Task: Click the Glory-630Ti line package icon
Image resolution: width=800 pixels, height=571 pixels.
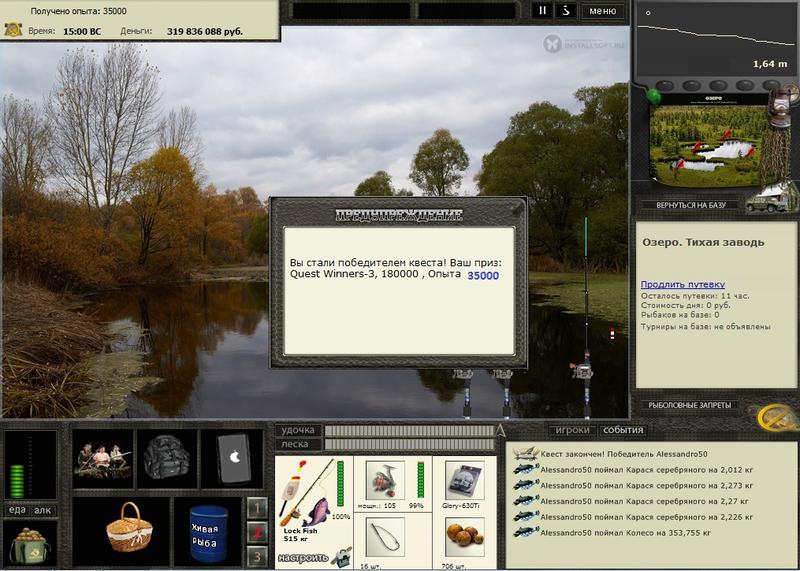Action: [x=465, y=480]
